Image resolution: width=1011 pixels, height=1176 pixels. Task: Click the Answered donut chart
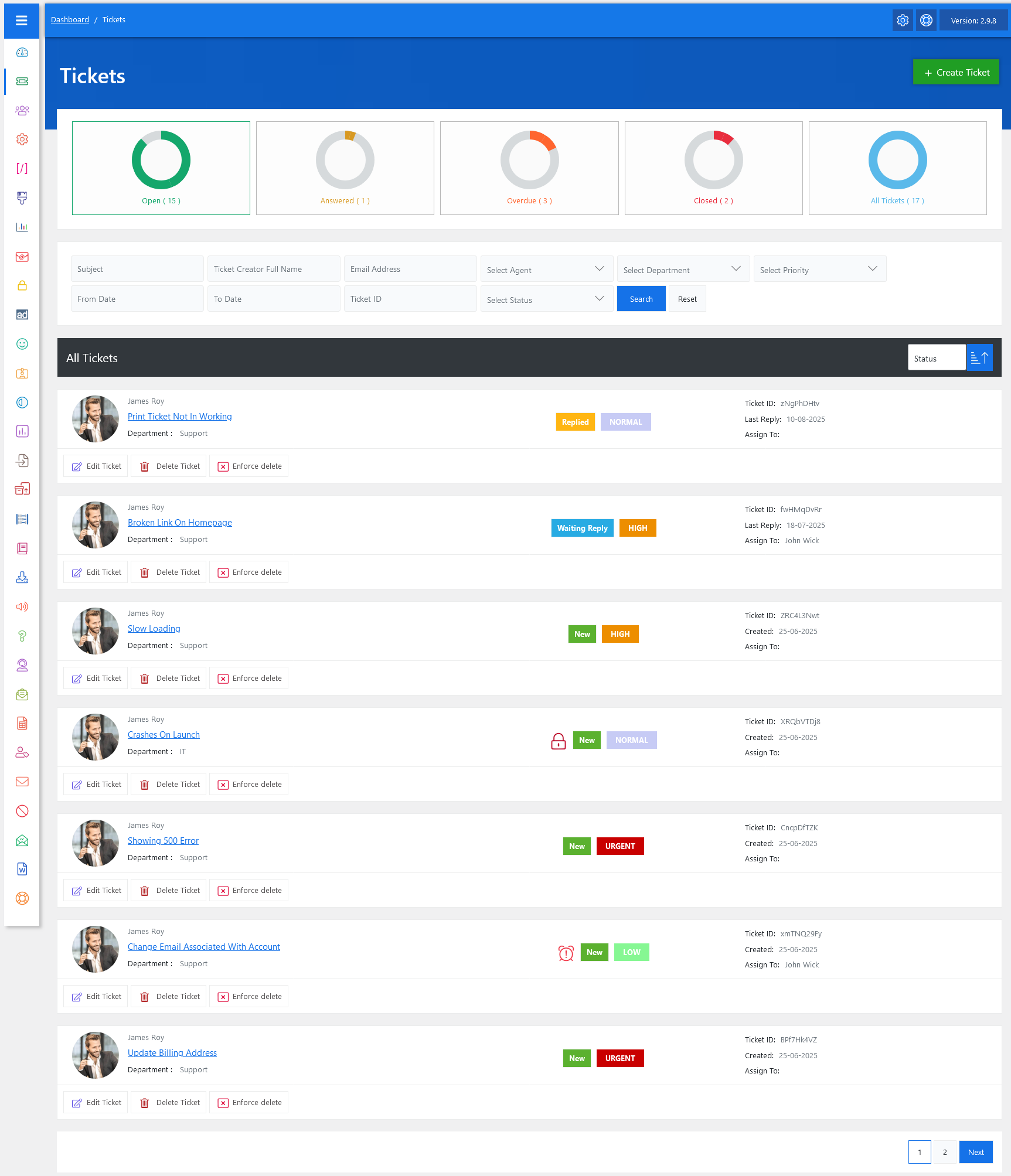(345, 160)
